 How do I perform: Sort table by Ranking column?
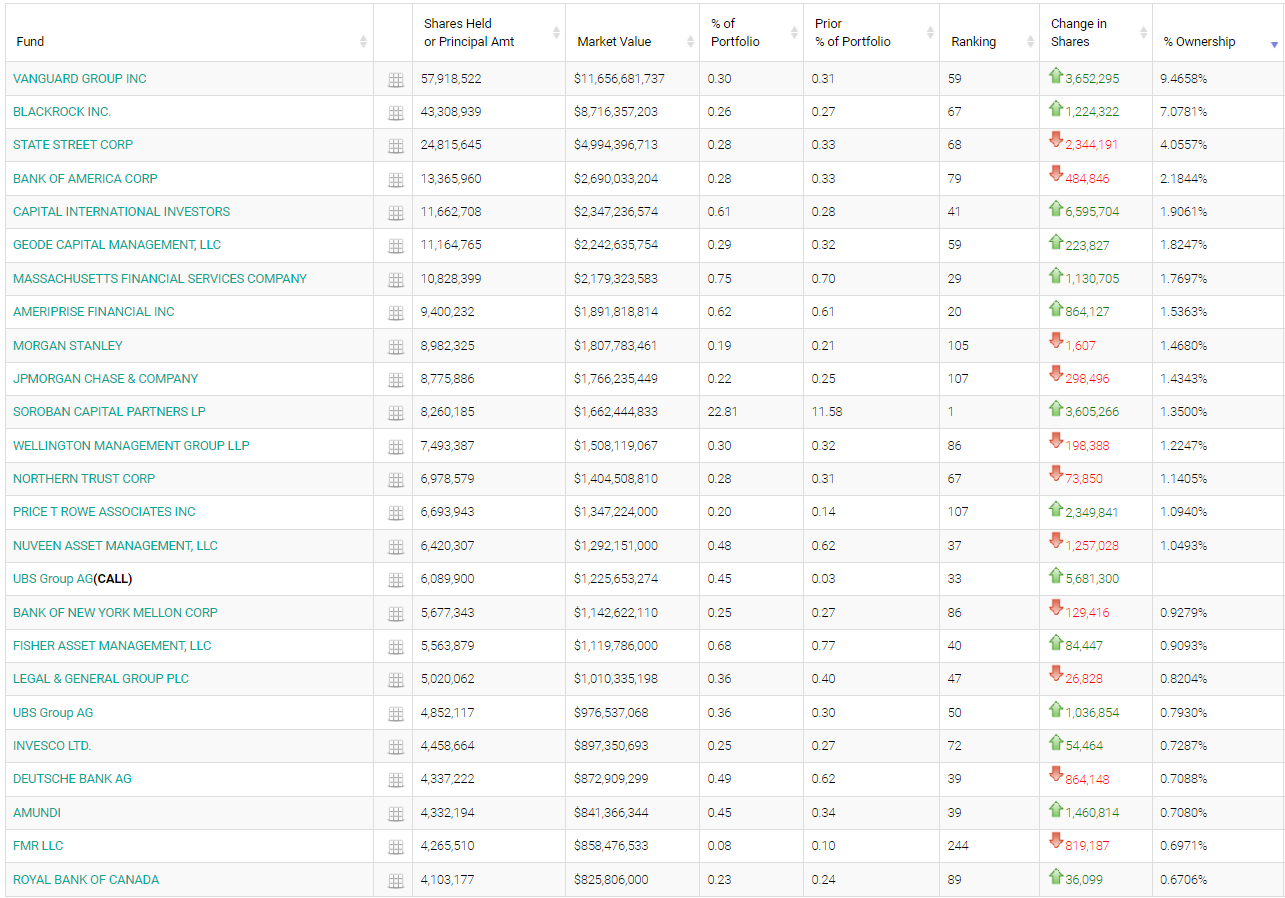[1031, 42]
